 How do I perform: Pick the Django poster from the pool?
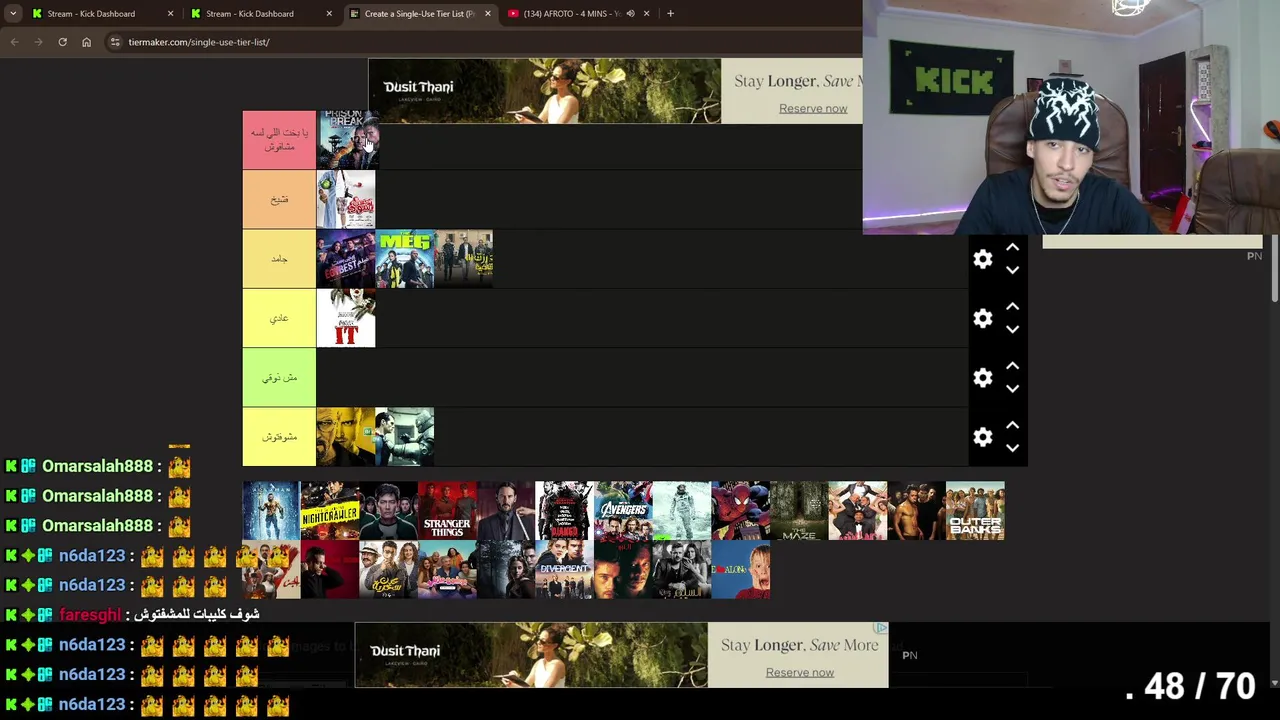pos(564,511)
